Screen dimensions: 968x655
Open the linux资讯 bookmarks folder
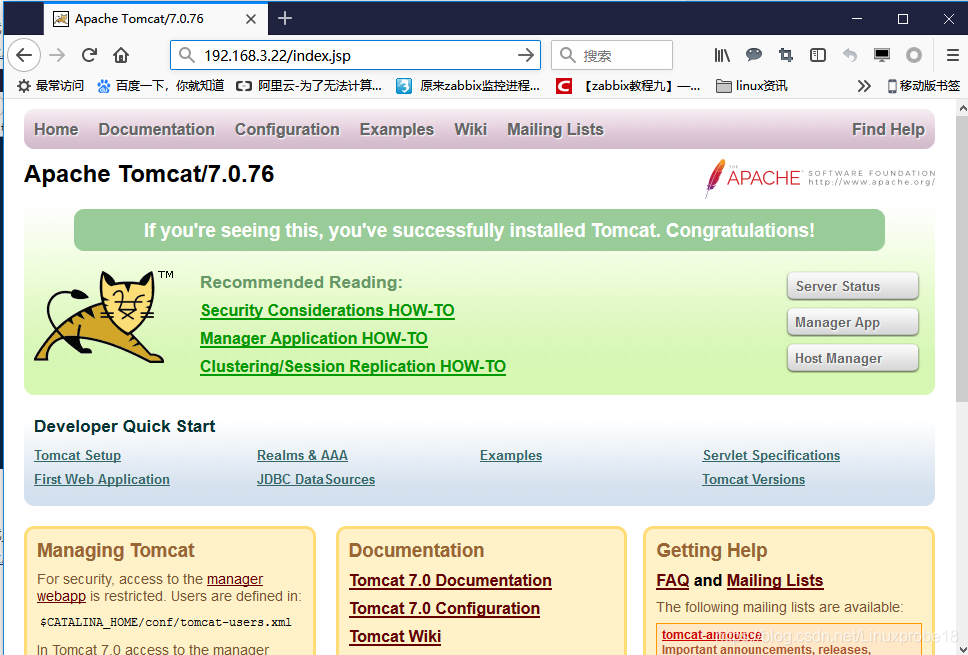click(752, 86)
